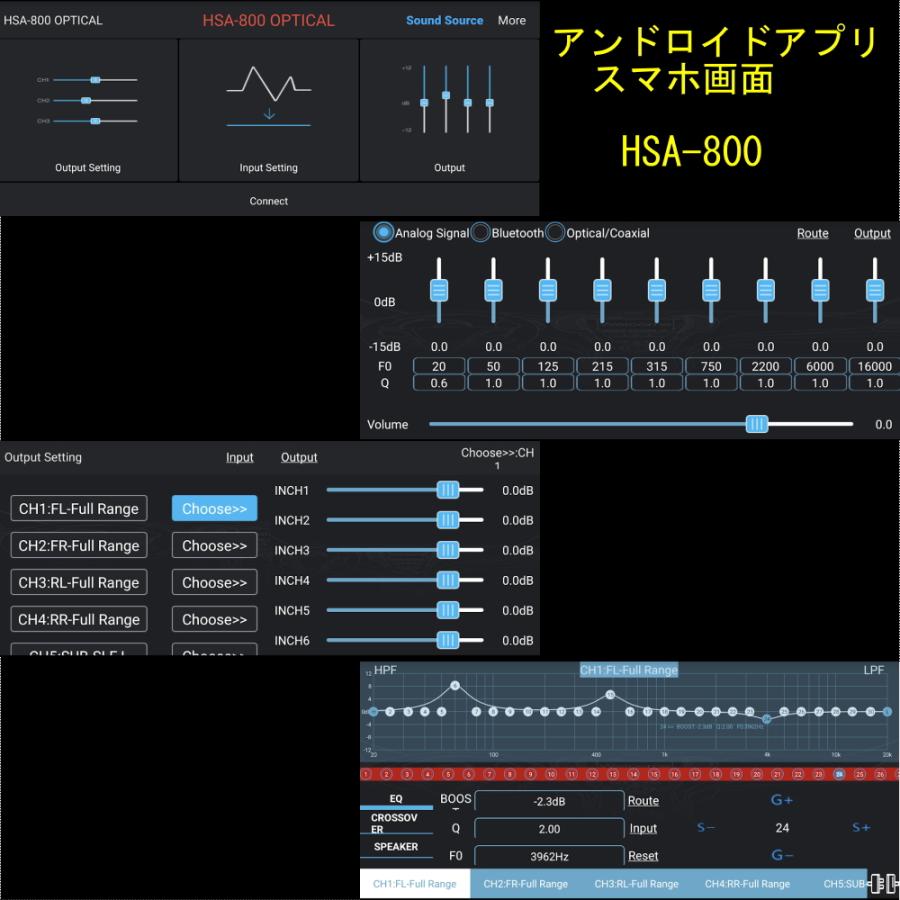Select Optical/Coaxial radio button

tap(554, 233)
